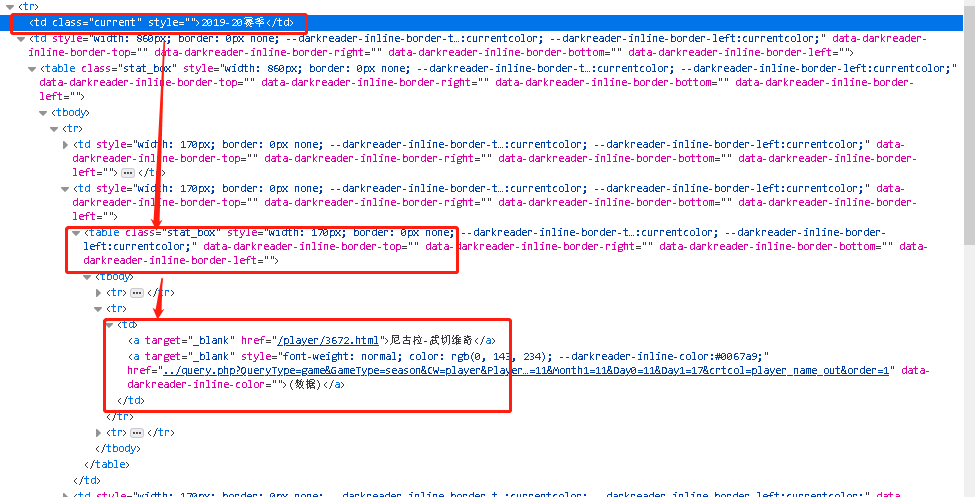Expand the collapsed tr below the player td
975x497 pixels.
(98, 433)
